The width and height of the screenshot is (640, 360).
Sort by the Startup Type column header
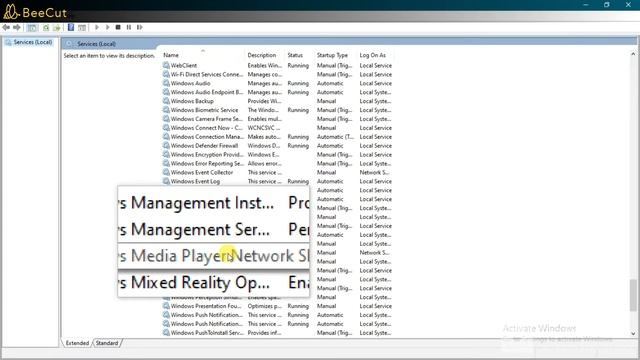332,55
